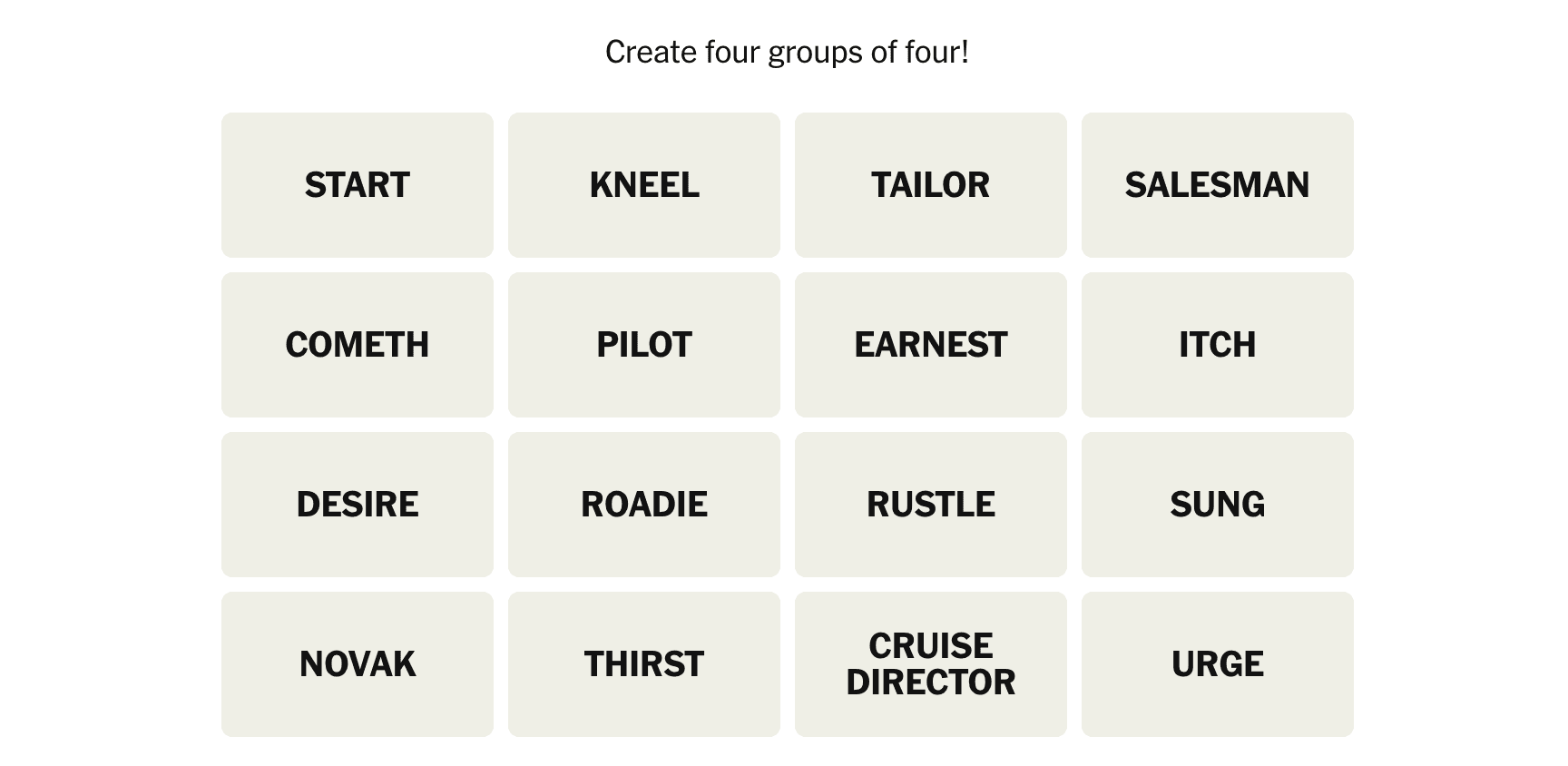Select the PILOT tile

pyautogui.click(x=644, y=345)
